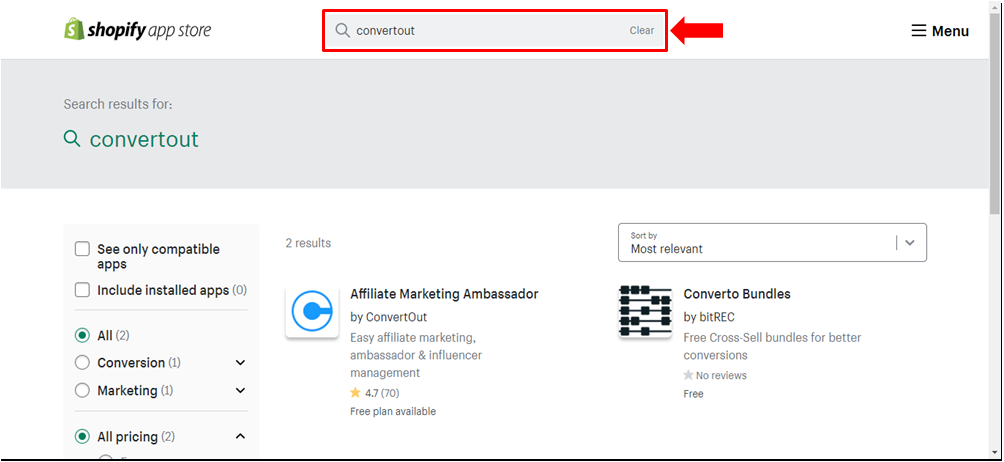Select the All category radio button
Screen dimensions: 1004x462
pyautogui.click(x=82, y=335)
